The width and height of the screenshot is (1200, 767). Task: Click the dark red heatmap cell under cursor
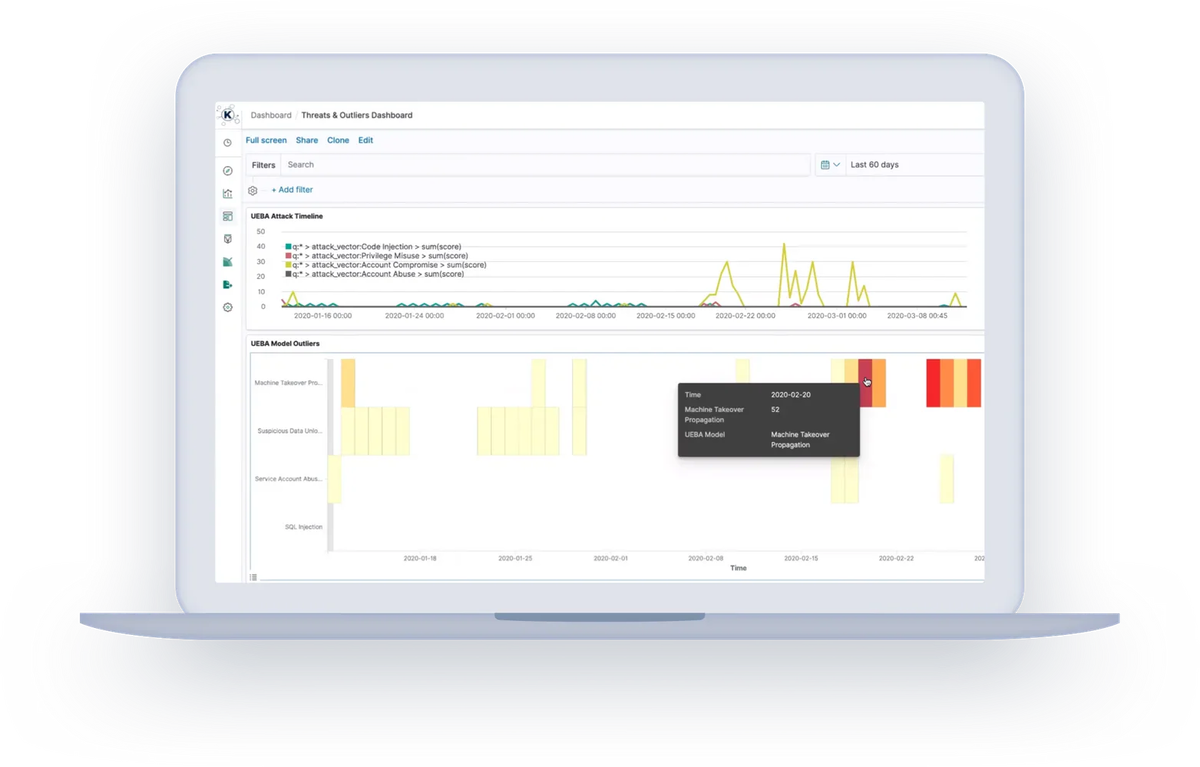pyautogui.click(x=865, y=383)
